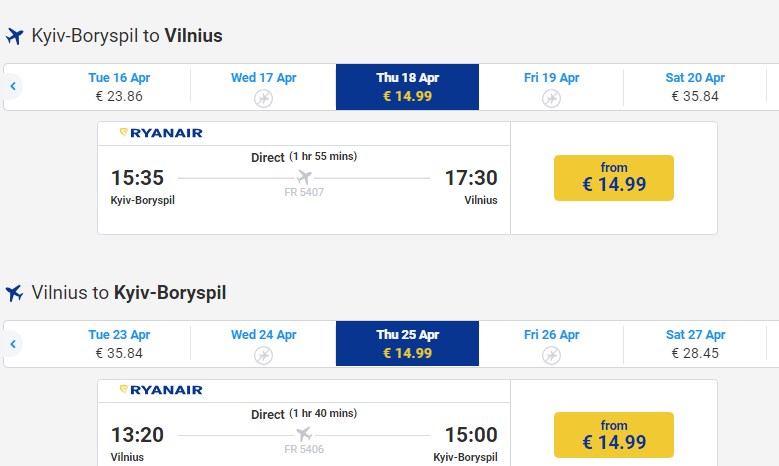779x466 pixels.
Task: Click the no-flight icon under Fri 26 Apr
Action: [551, 355]
